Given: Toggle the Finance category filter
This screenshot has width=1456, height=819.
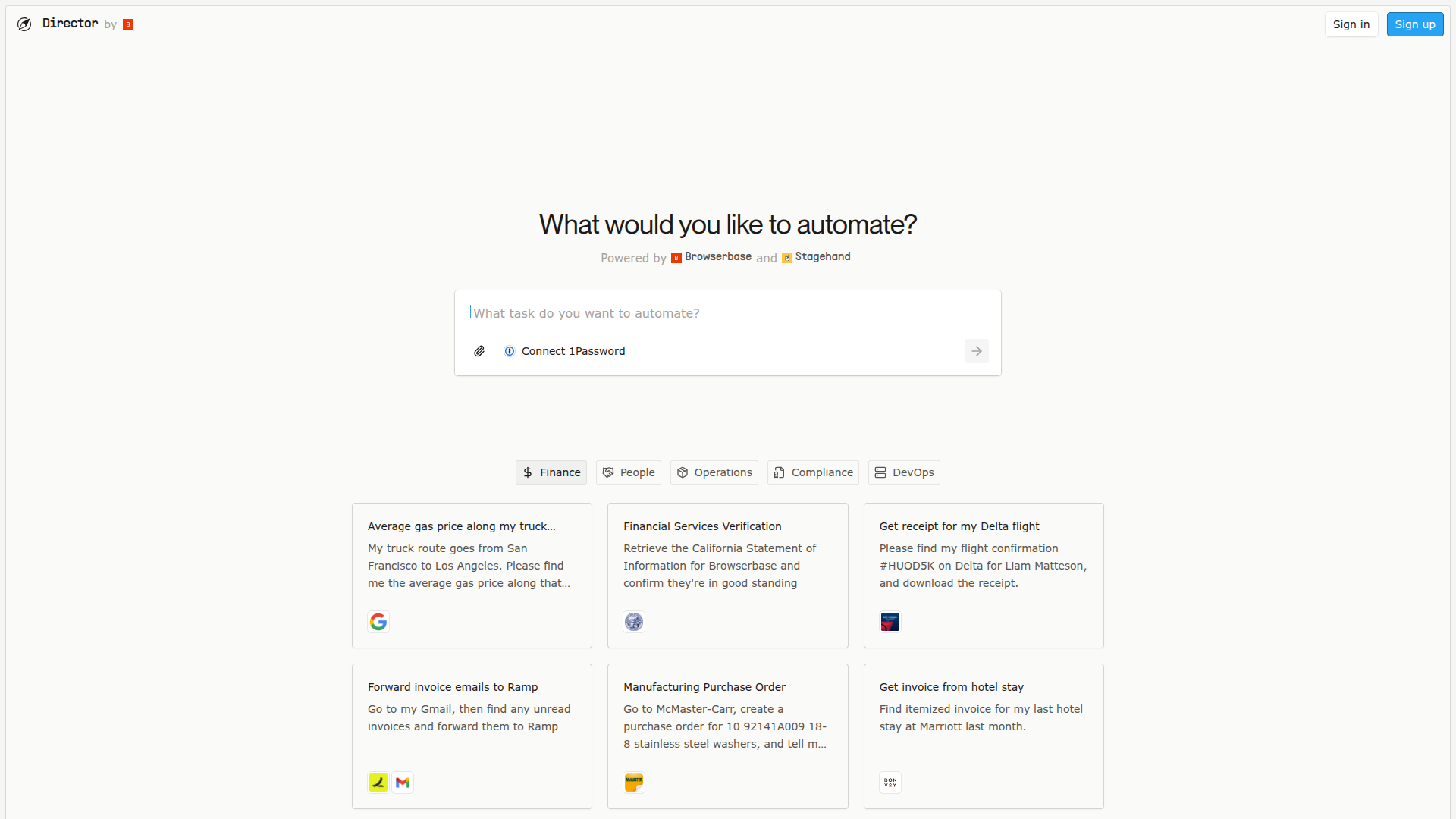Looking at the screenshot, I should pyautogui.click(x=551, y=472).
